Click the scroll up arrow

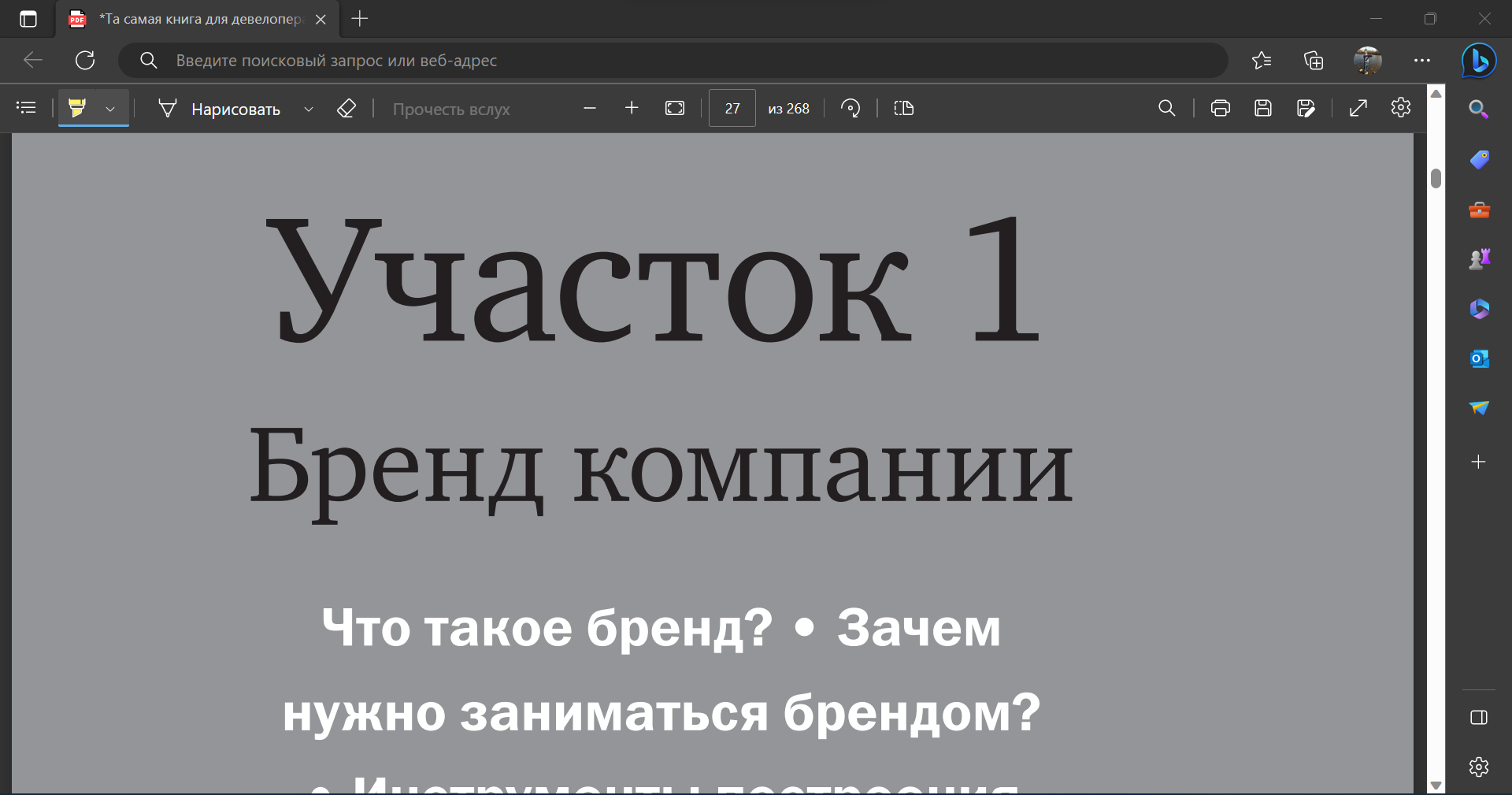coord(1436,94)
